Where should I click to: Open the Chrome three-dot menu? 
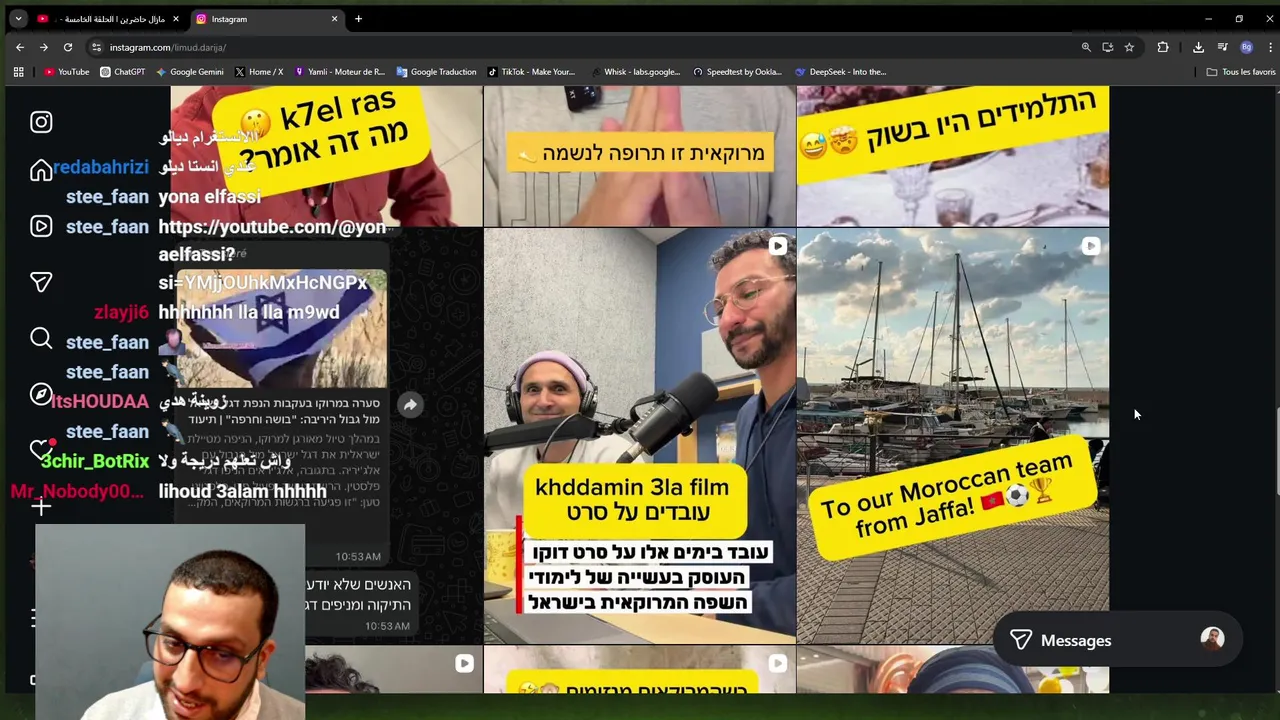[x=1270, y=47]
